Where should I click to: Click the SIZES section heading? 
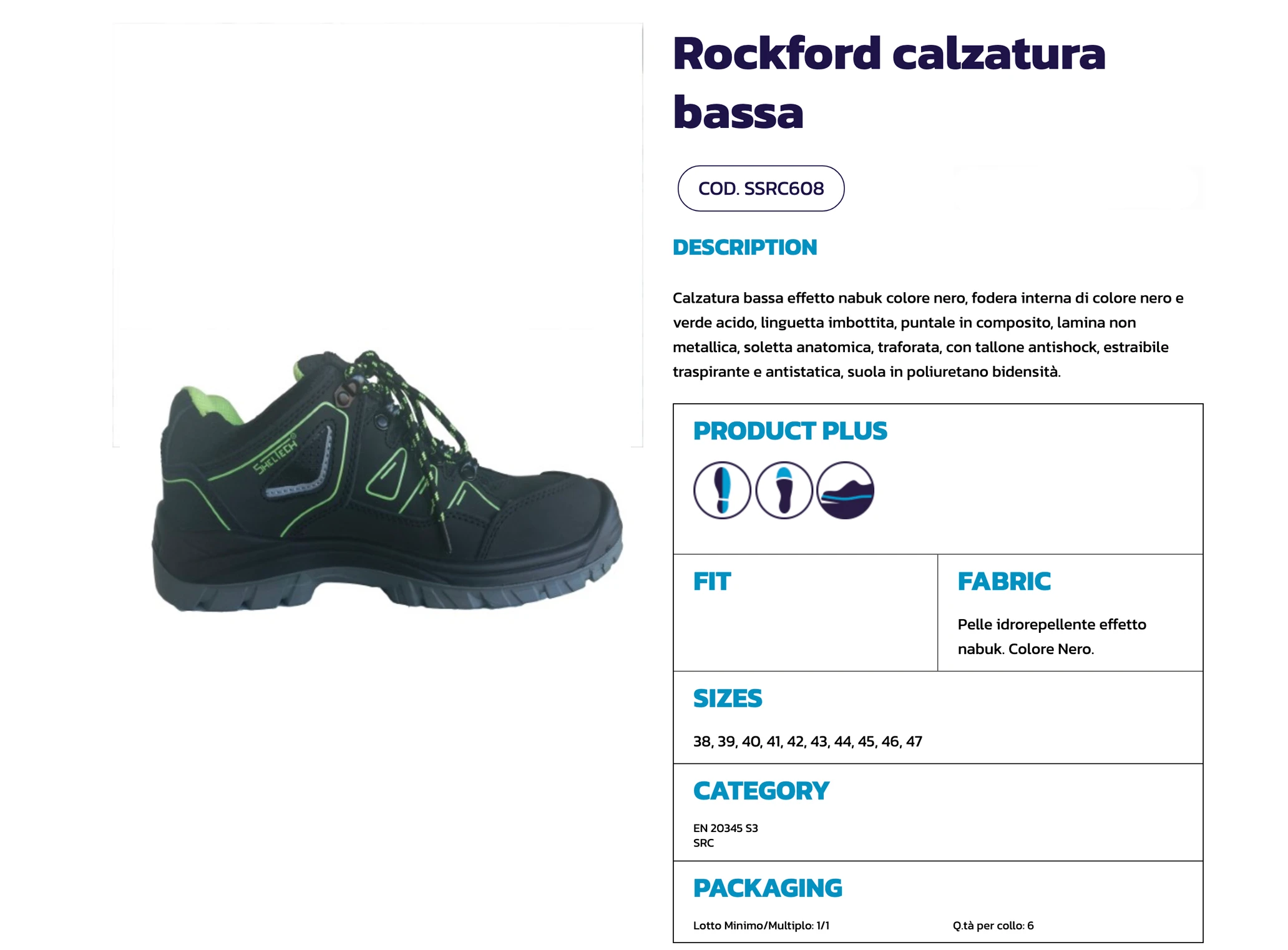pyautogui.click(x=728, y=698)
